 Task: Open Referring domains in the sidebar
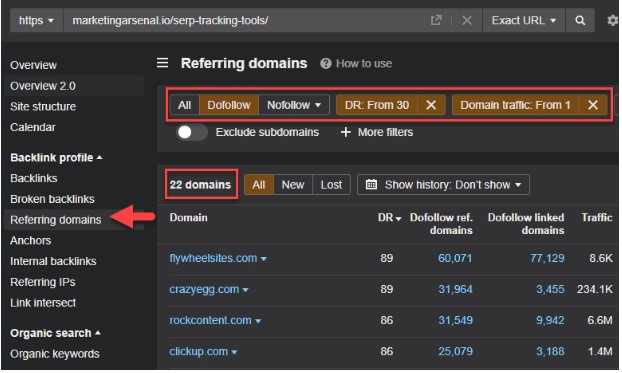click(x=56, y=219)
